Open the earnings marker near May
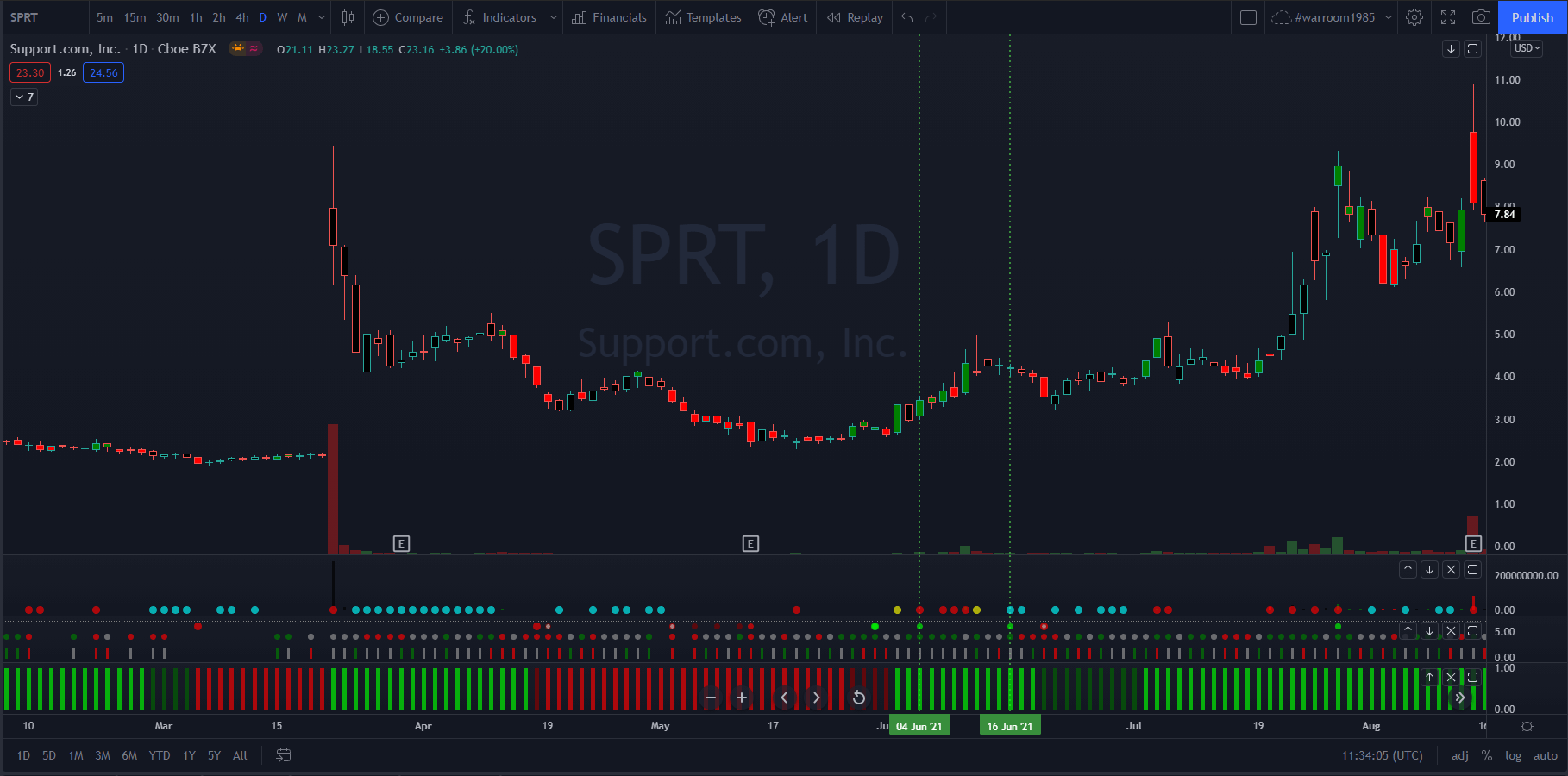Image resolution: width=1568 pixels, height=776 pixels. 750,543
